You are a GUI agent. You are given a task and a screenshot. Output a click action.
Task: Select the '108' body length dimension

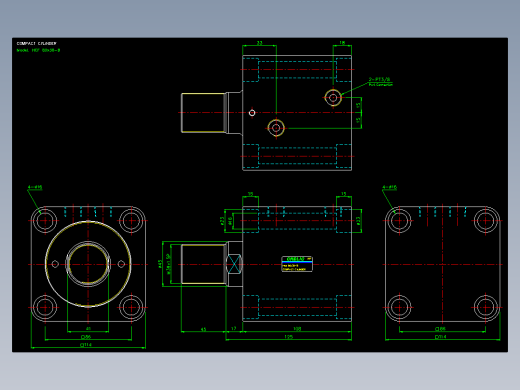[x=297, y=329]
